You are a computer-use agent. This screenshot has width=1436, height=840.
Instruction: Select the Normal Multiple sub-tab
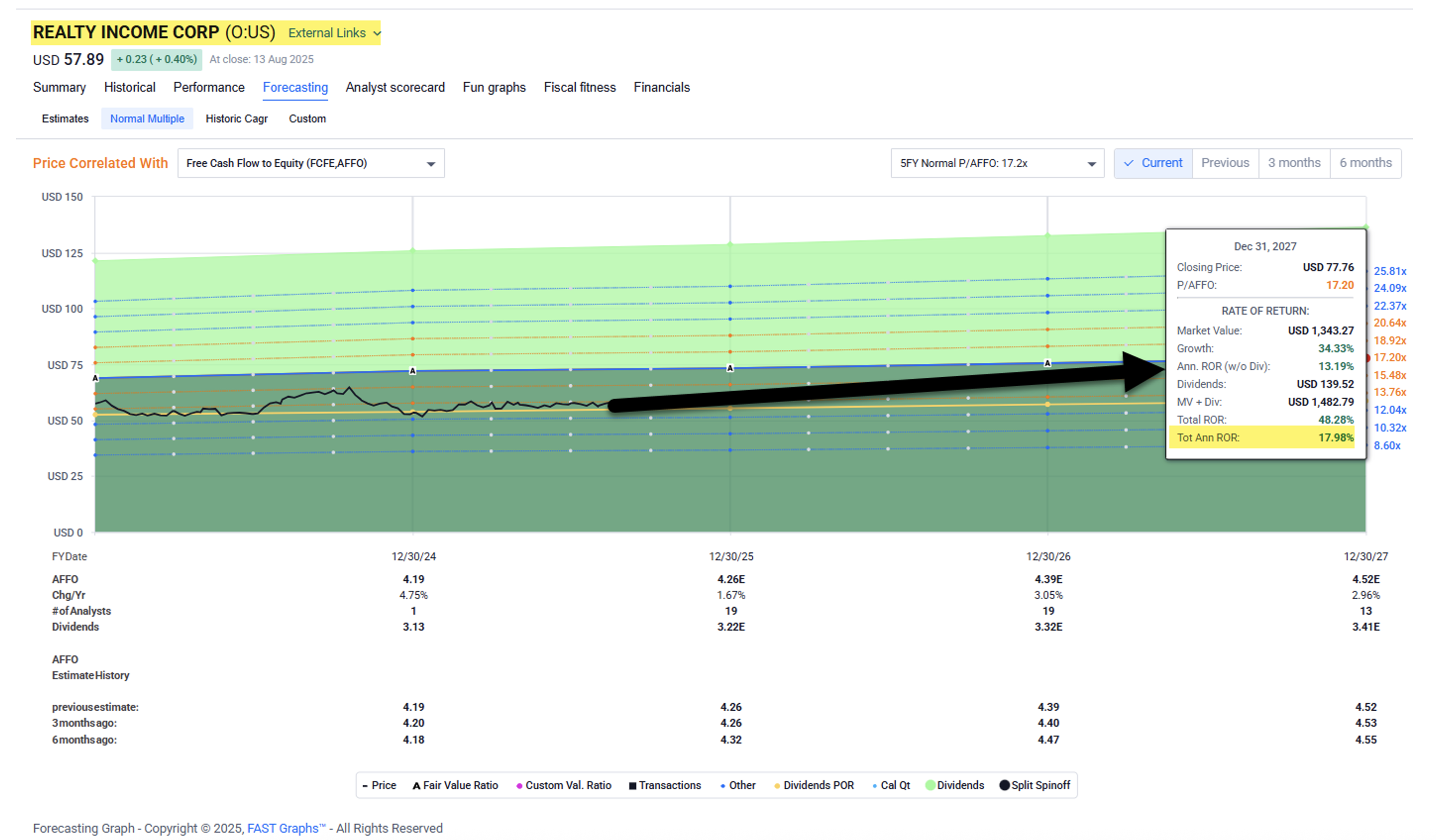[147, 119]
